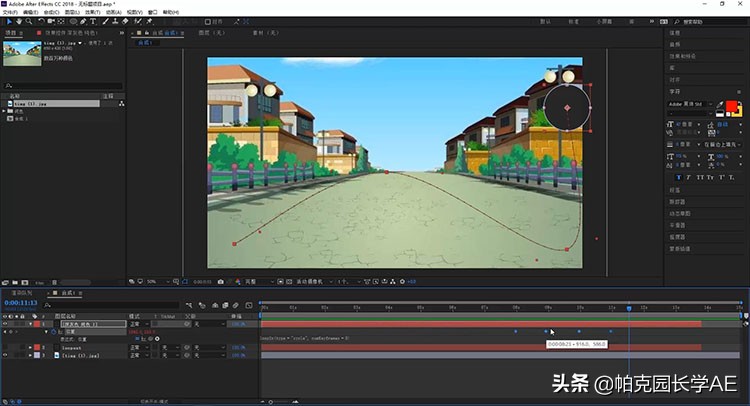Open the Effect menu
This screenshot has height=406, width=750.
coord(92,12)
